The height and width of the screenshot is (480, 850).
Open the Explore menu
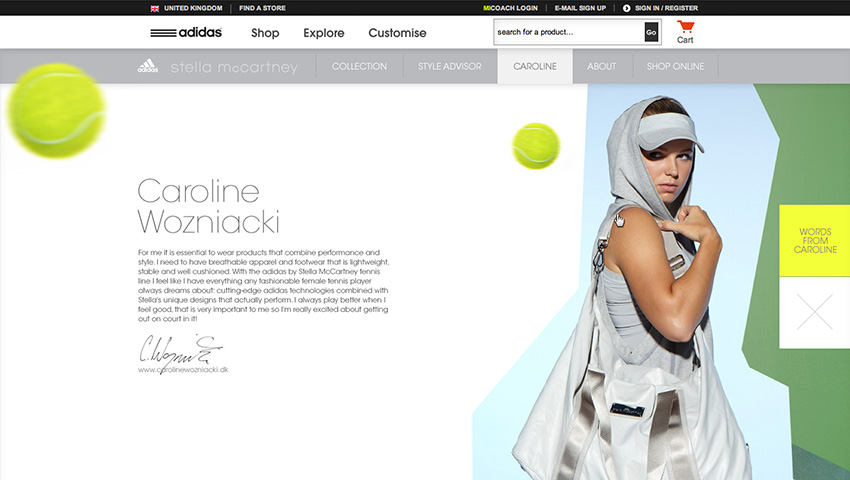[x=324, y=33]
